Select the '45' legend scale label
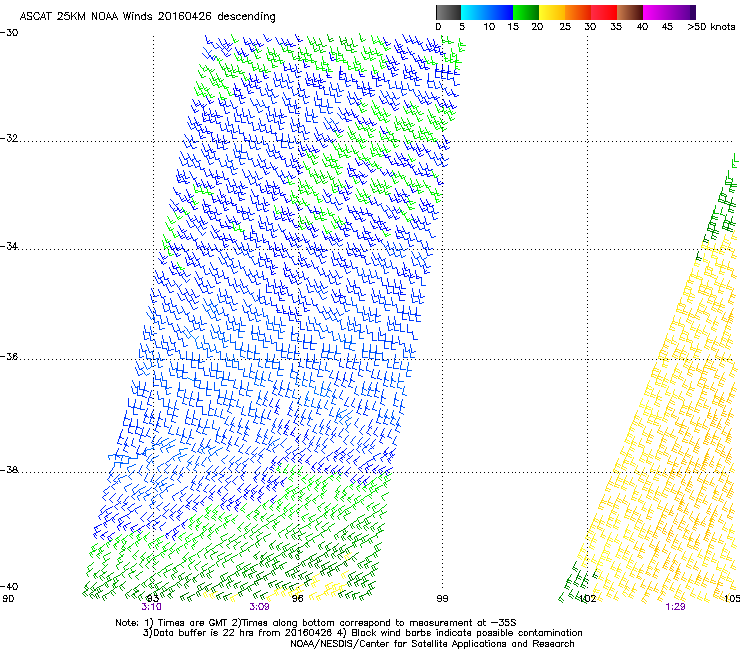This screenshot has height=650, width=740. click(667, 27)
